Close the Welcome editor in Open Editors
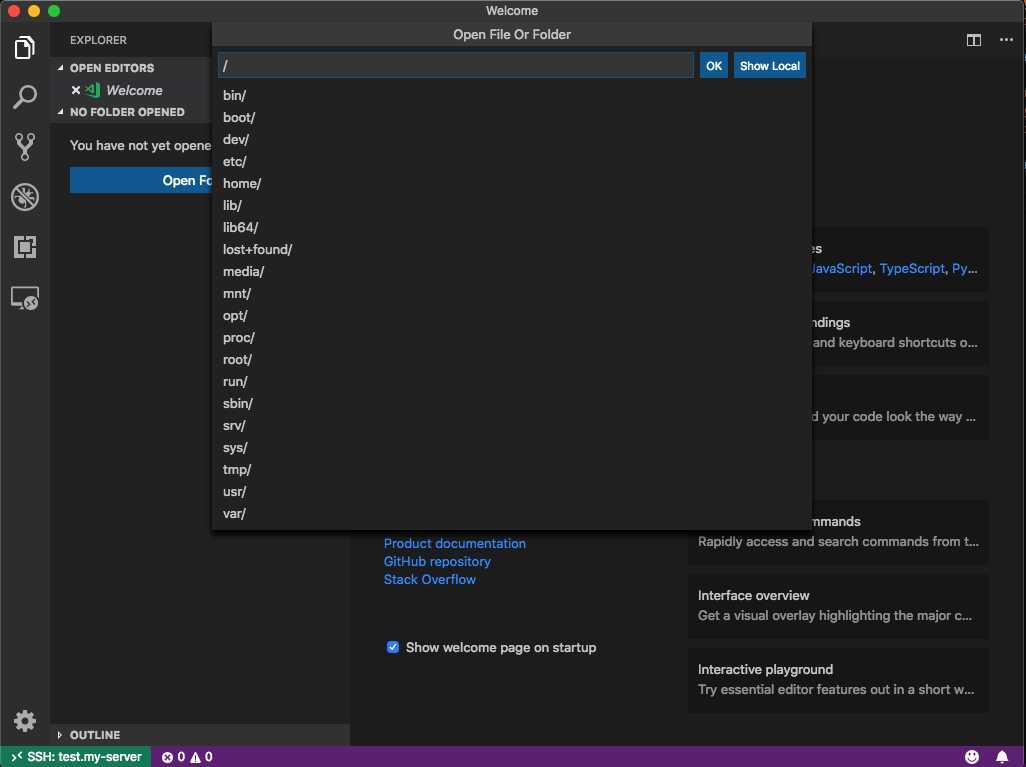 coord(76,90)
